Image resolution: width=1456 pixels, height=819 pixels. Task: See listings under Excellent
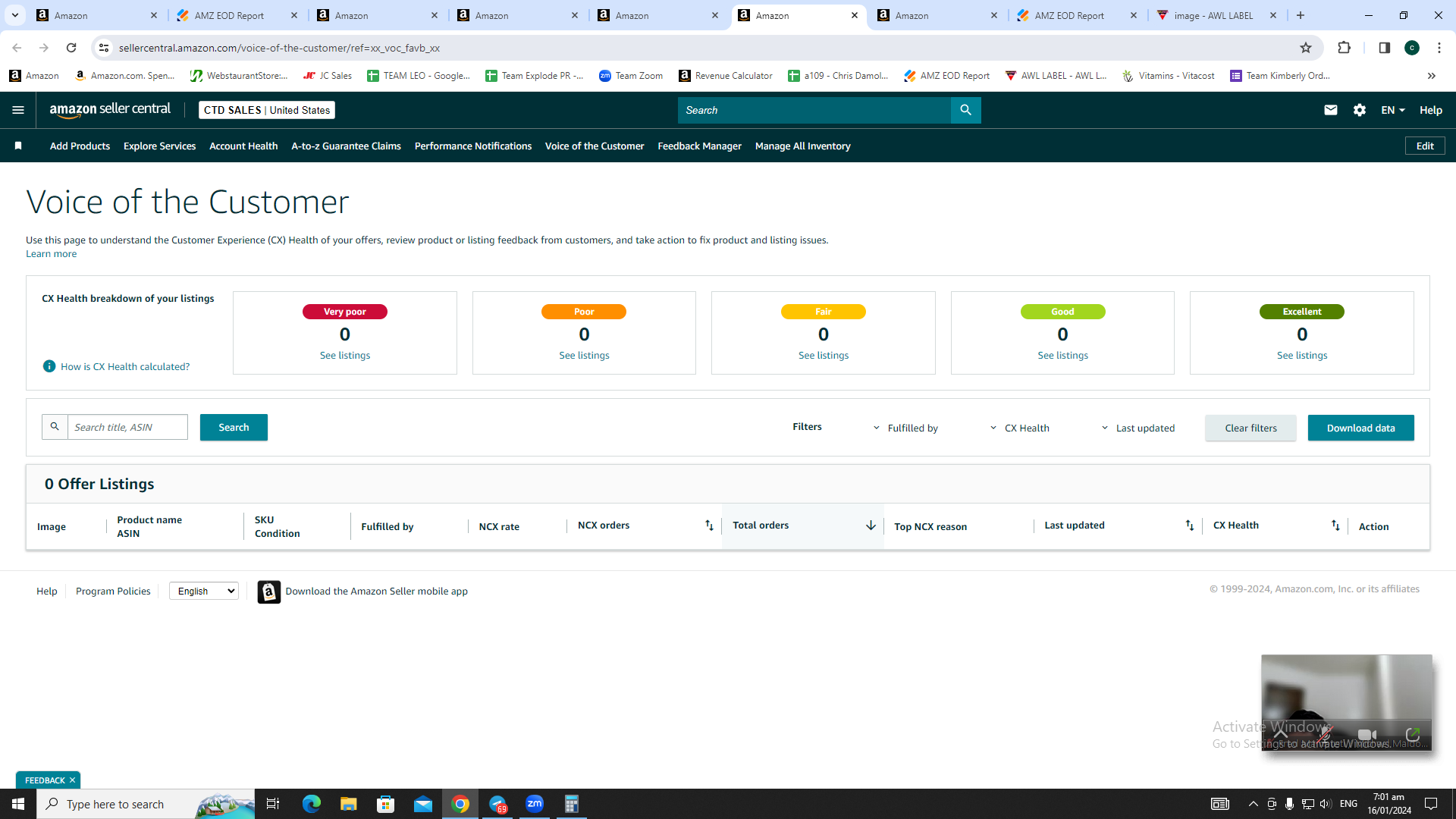(x=1302, y=355)
